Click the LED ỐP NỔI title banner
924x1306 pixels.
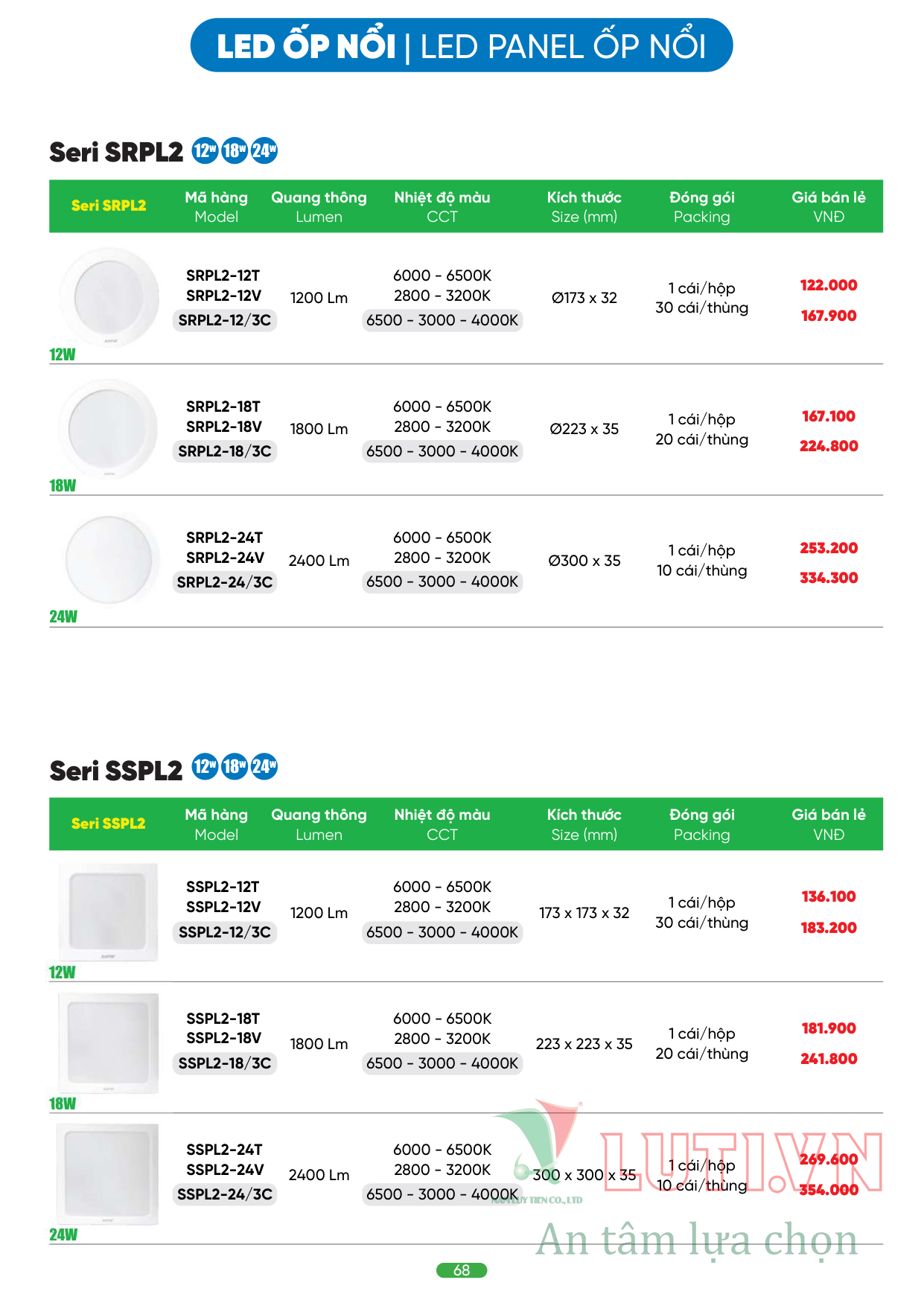tap(462, 45)
